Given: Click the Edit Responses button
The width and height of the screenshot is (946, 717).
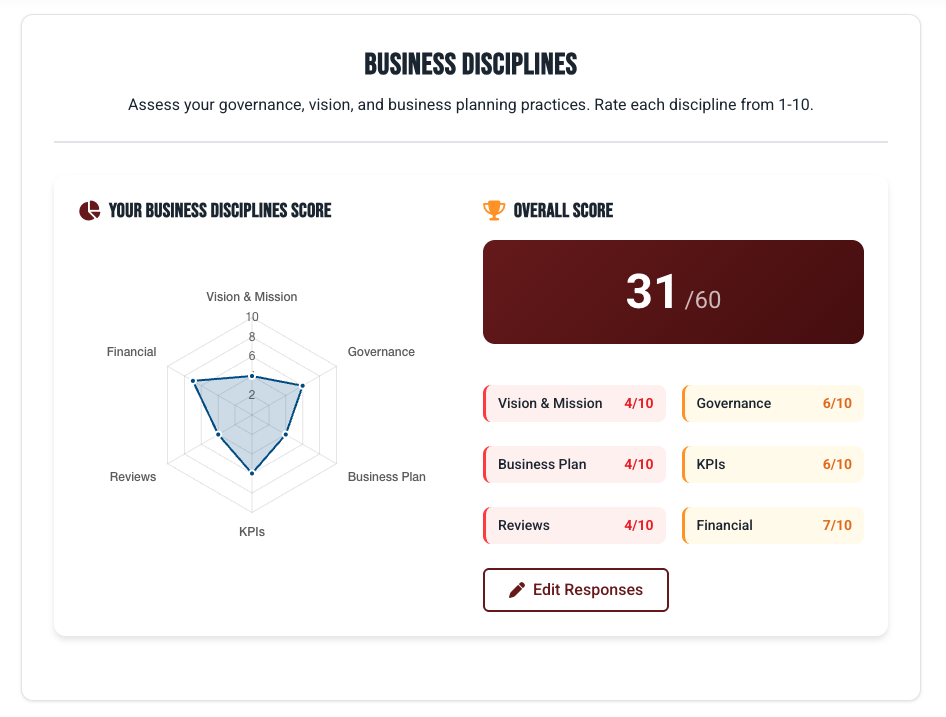Looking at the screenshot, I should [576, 589].
